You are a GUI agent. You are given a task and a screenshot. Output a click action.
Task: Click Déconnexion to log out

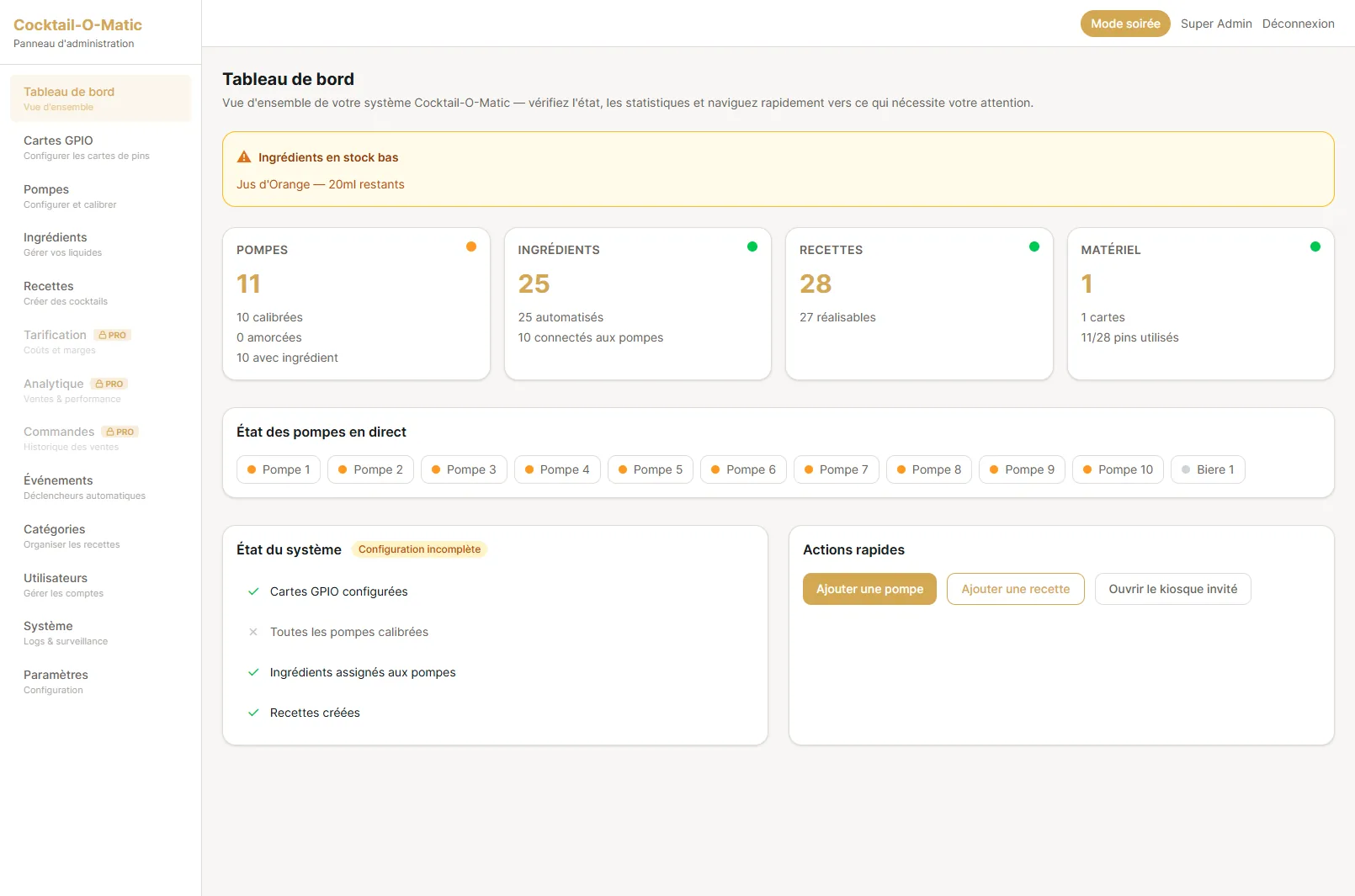pyautogui.click(x=1298, y=24)
